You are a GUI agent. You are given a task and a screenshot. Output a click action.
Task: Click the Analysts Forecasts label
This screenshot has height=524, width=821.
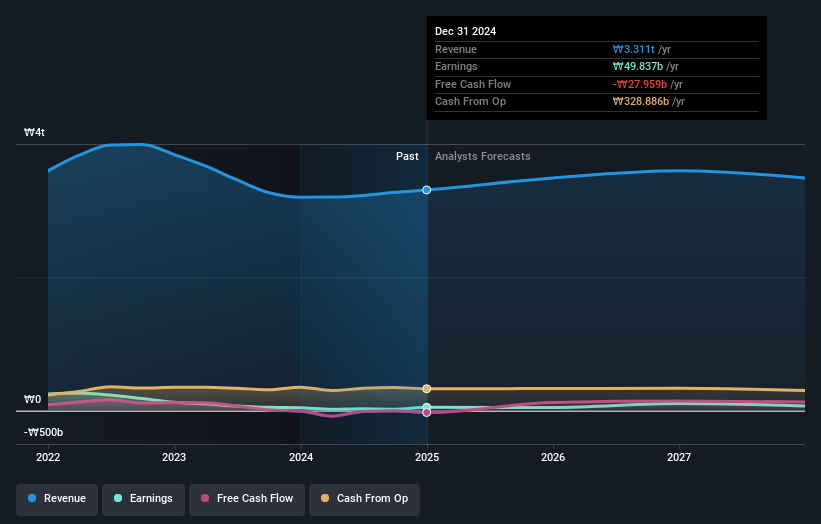[x=483, y=156]
